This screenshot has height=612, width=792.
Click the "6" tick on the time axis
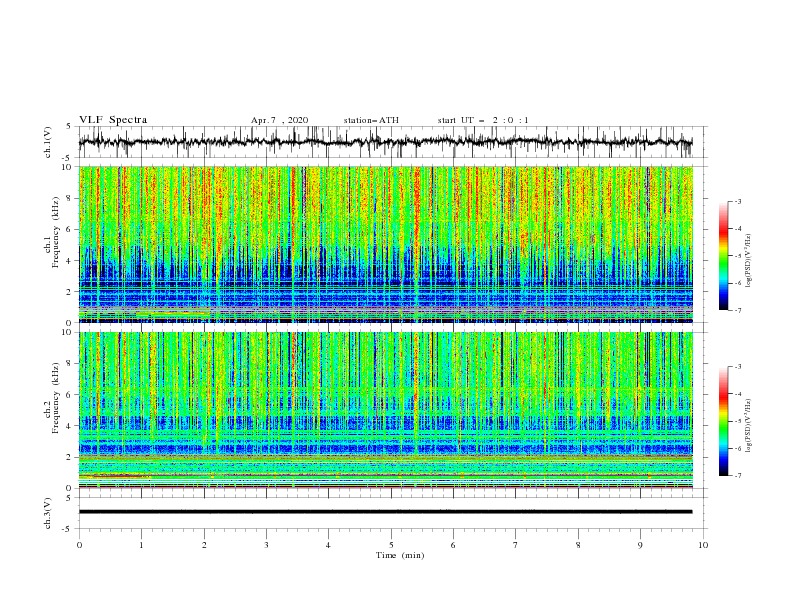point(453,545)
